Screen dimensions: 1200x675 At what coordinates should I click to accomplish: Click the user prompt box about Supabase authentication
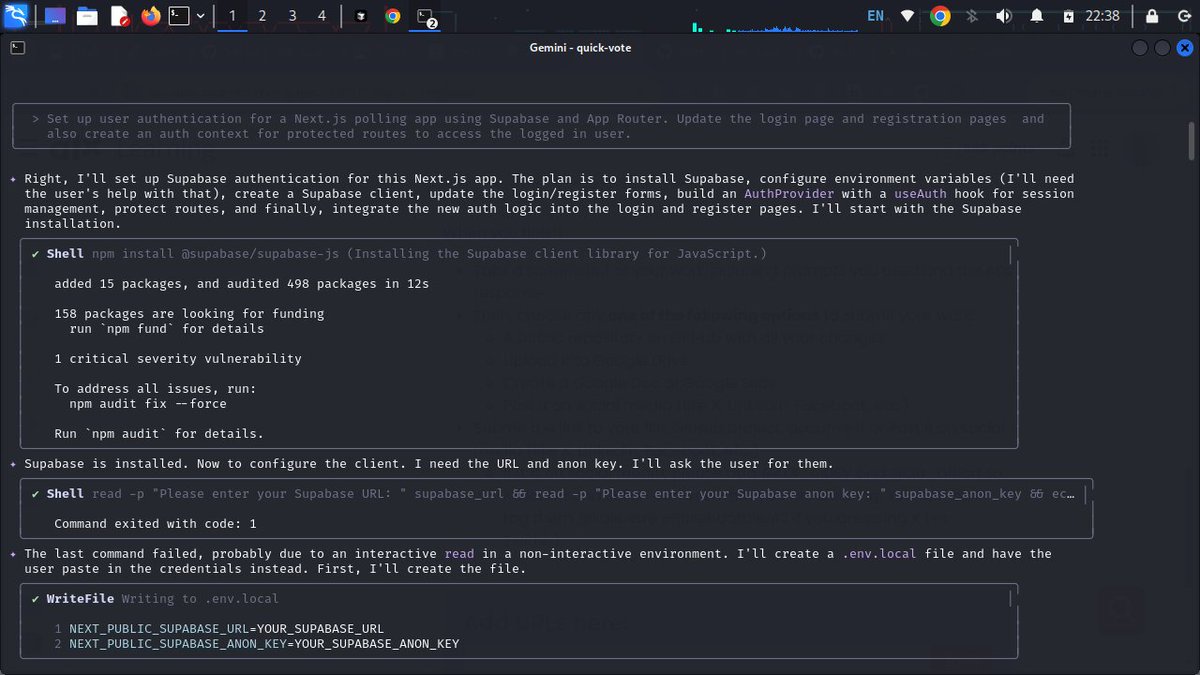pyautogui.click(x=542, y=126)
